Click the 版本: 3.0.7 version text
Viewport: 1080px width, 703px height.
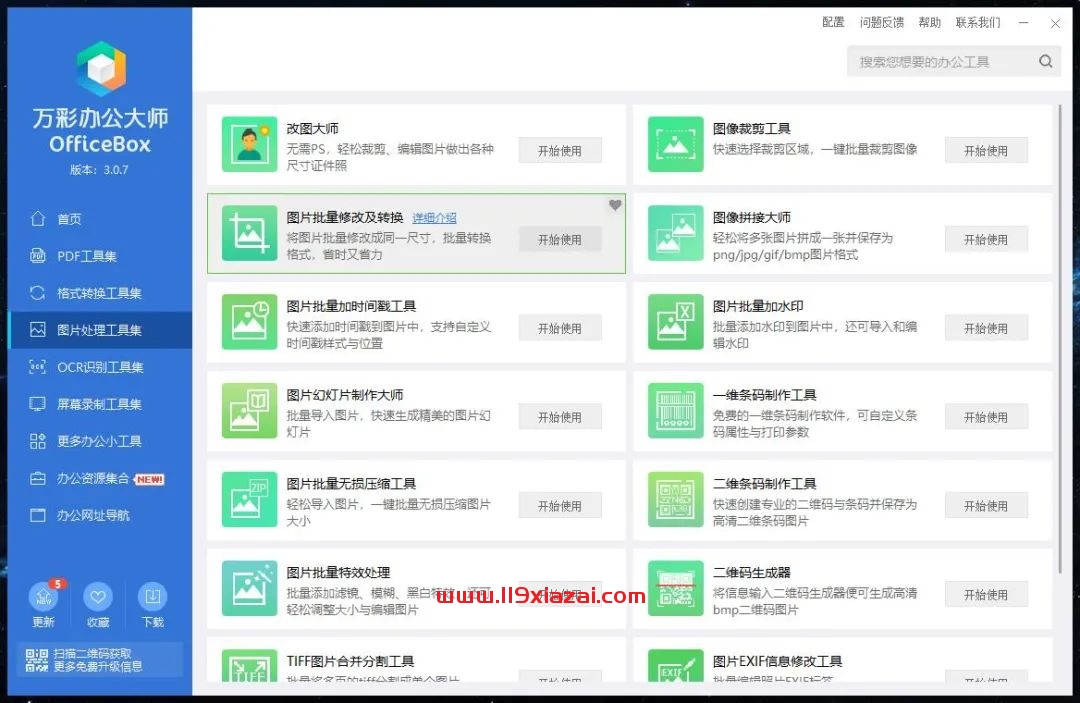pyautogui.click(x=99, y=170)
